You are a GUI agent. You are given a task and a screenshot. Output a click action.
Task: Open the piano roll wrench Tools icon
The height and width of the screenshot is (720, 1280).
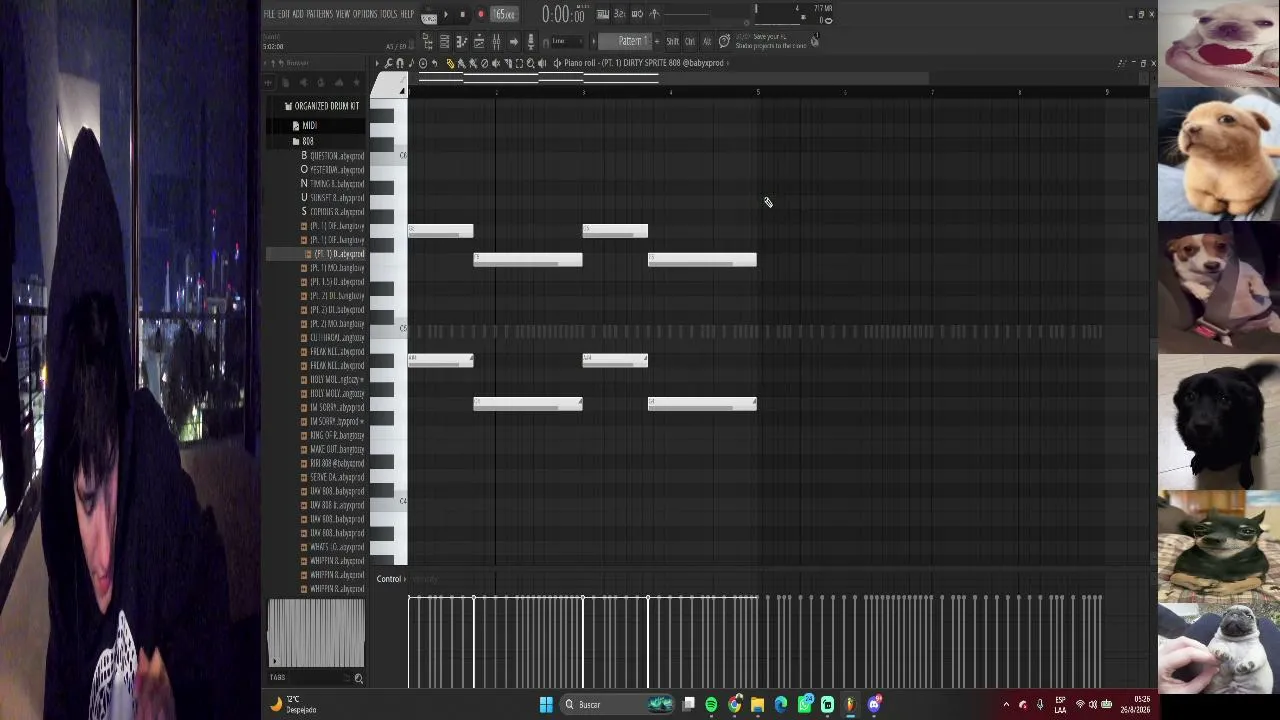[388, 63]
